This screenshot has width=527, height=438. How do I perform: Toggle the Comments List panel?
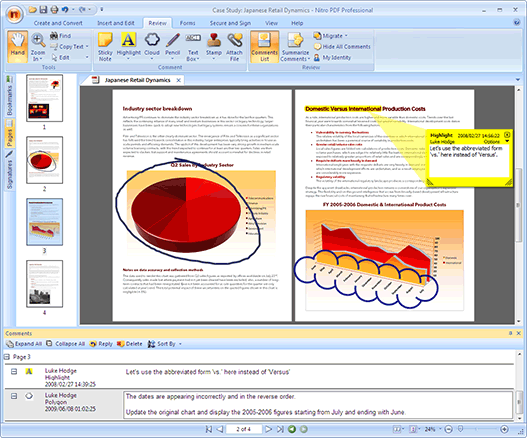tap(265, 47)
